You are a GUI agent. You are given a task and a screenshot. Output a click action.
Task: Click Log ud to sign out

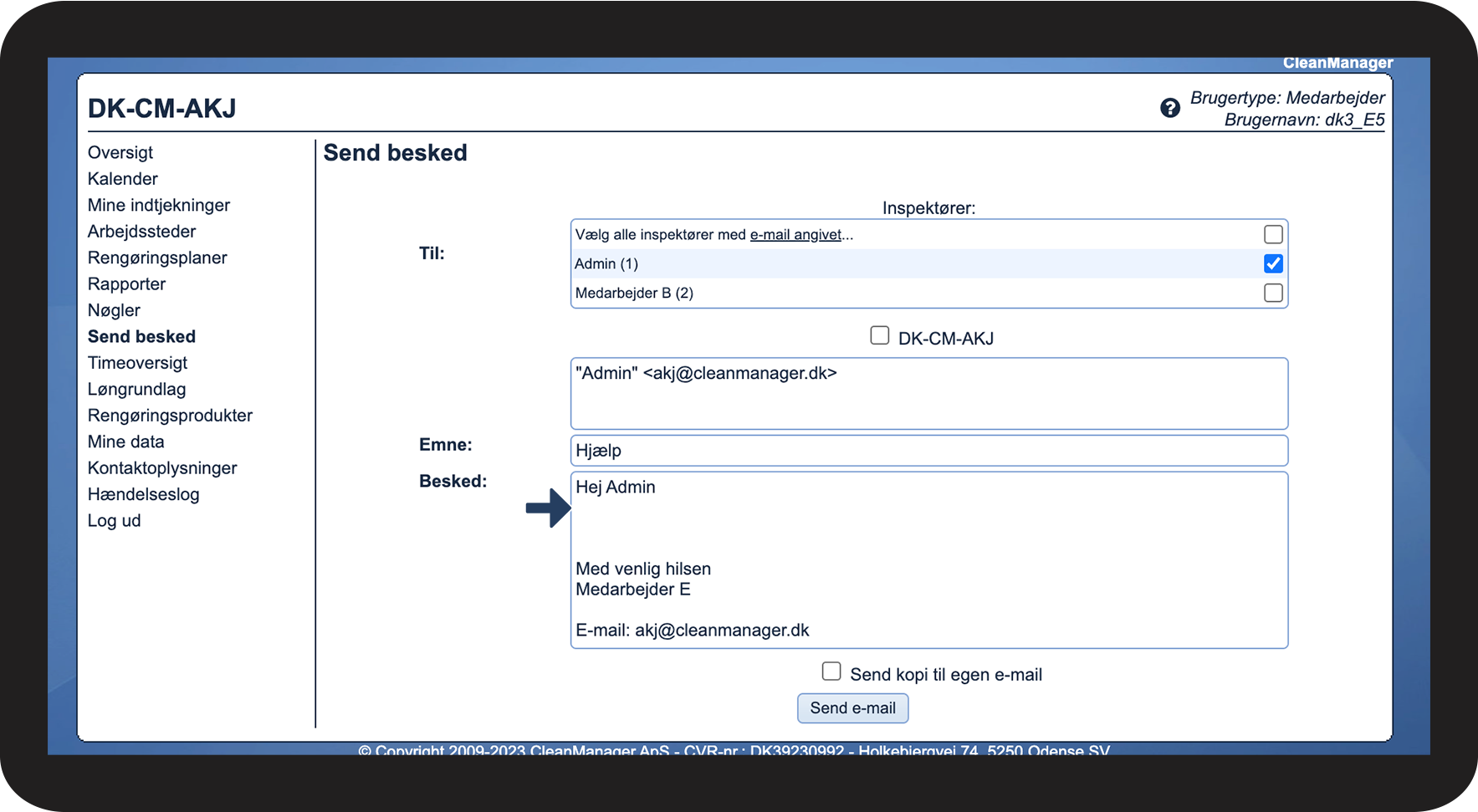pyautogui.click(x=115, y=521)
